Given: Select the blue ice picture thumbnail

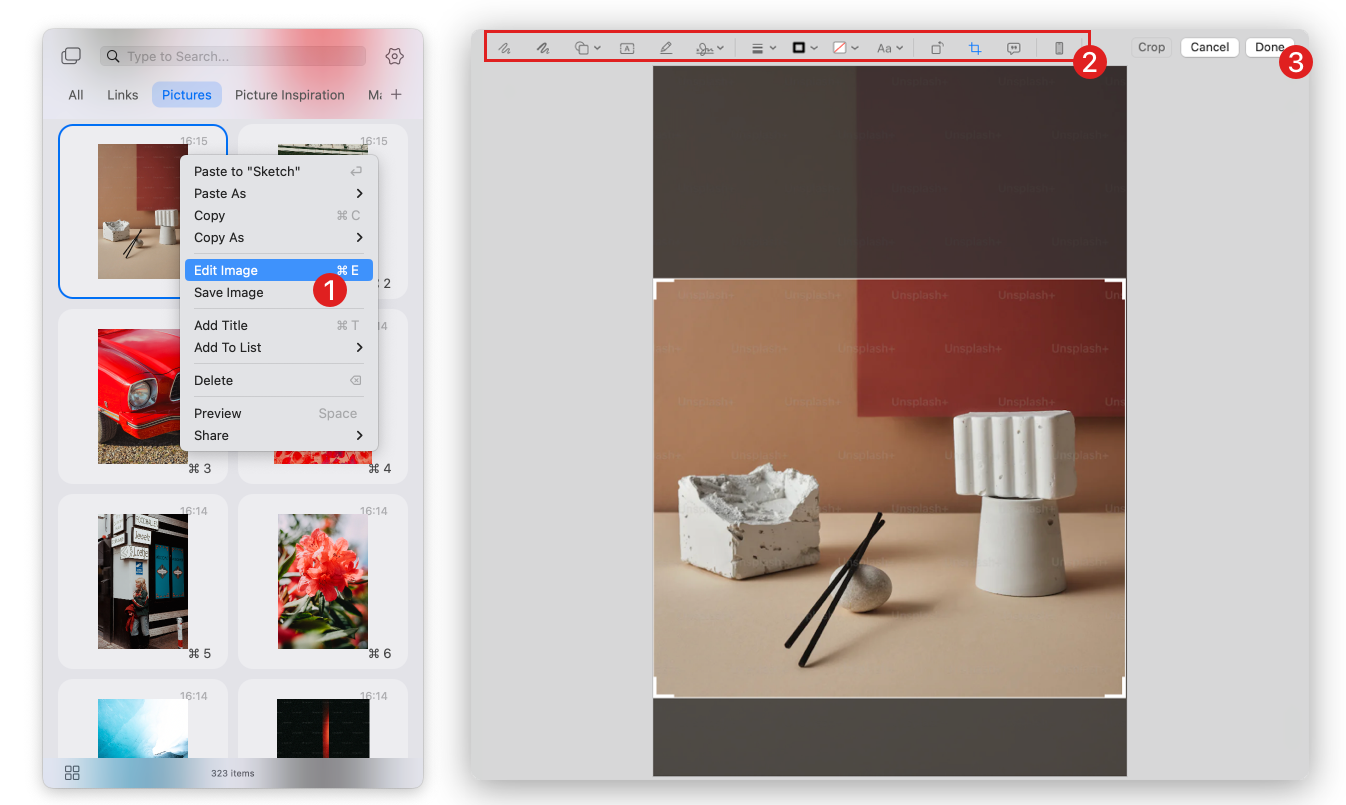Looking at the screenshot, I should click(x=143, y=728).
